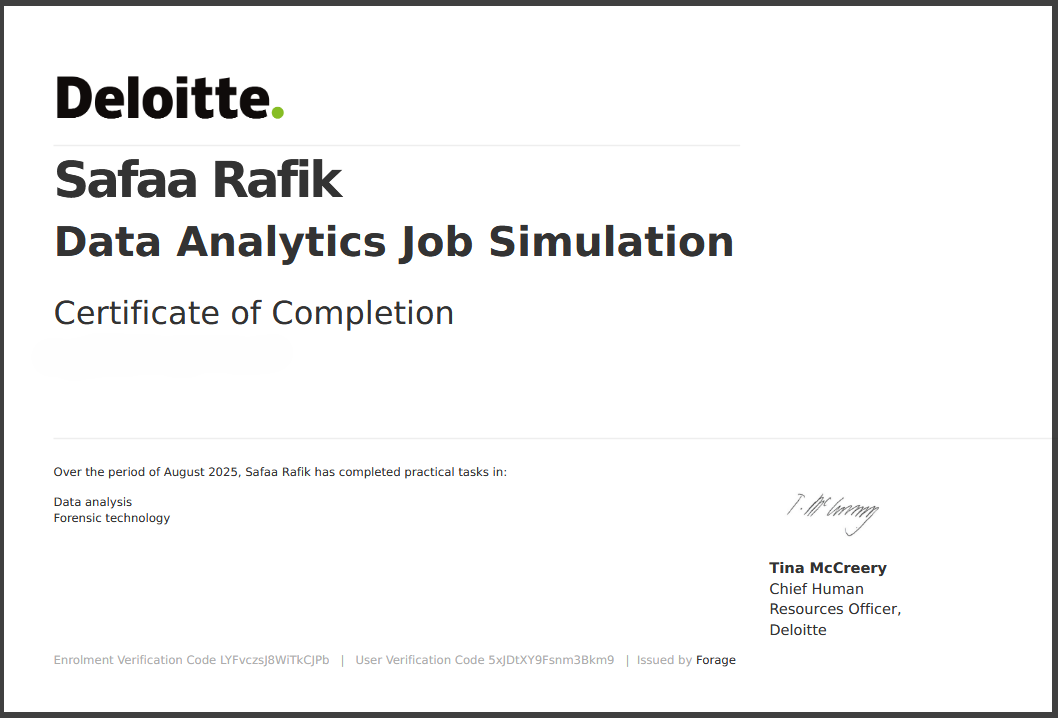The height and width of the screenshot is (718, 1058).
Task: Click the bold name 'Tina McCreery'
Action: tap(828, 568)
